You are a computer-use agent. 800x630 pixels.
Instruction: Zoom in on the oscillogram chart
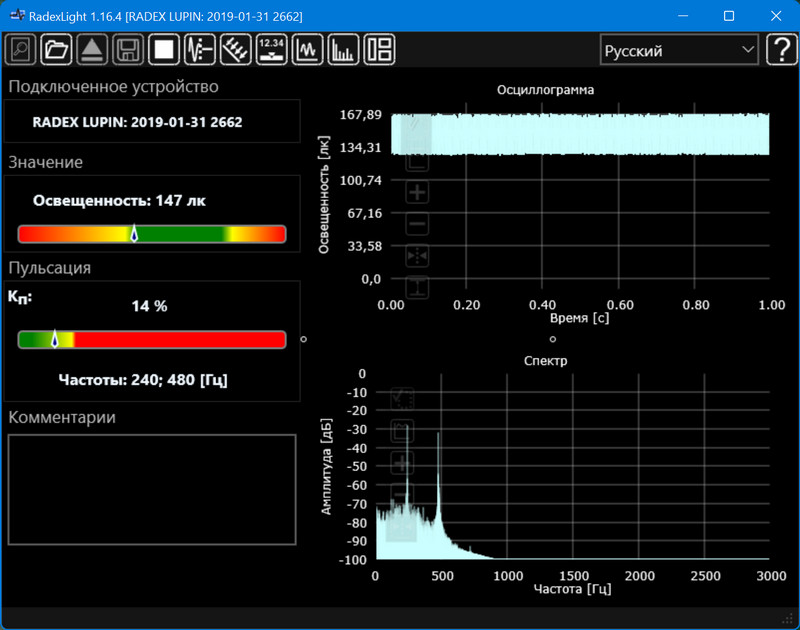pyautogui.click(x=418, y=193)
